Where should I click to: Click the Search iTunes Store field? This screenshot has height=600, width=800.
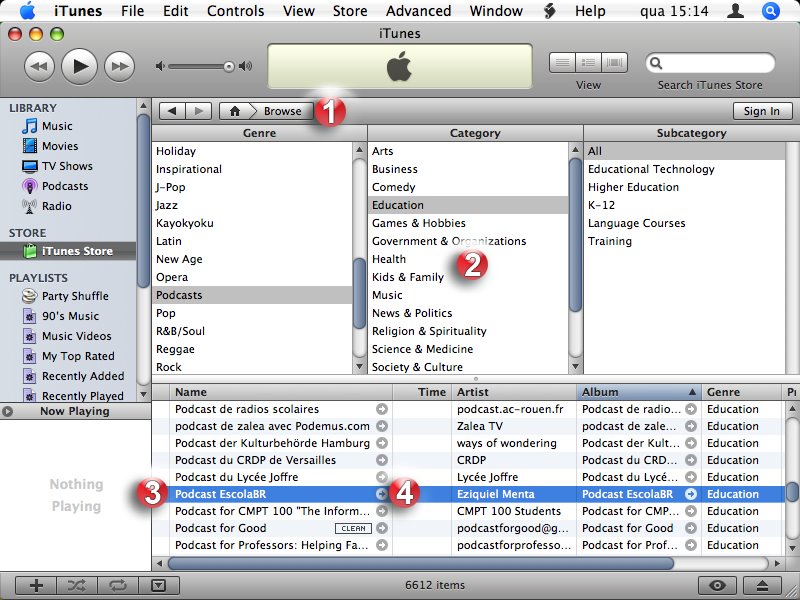tap(710, 63)
